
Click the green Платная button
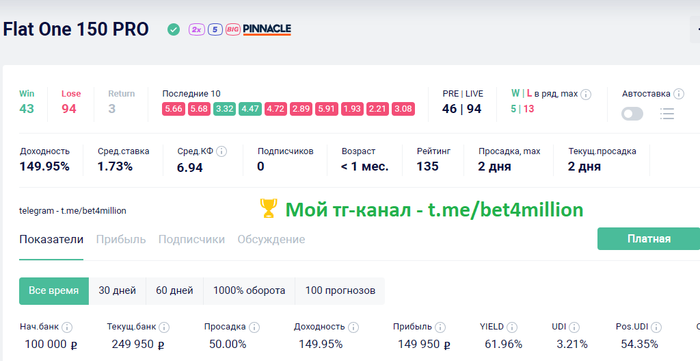click(649, 239)
